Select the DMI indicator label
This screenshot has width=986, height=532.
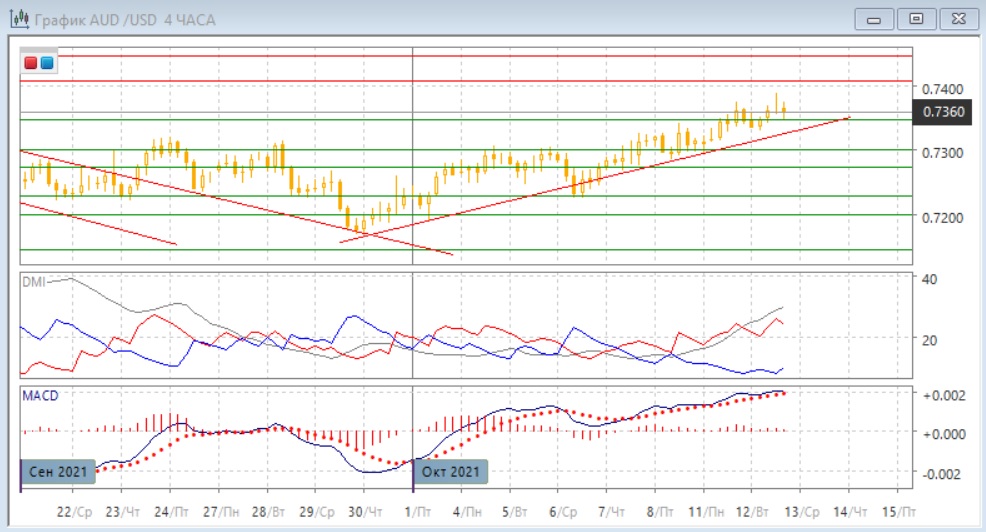click(35, 281)
